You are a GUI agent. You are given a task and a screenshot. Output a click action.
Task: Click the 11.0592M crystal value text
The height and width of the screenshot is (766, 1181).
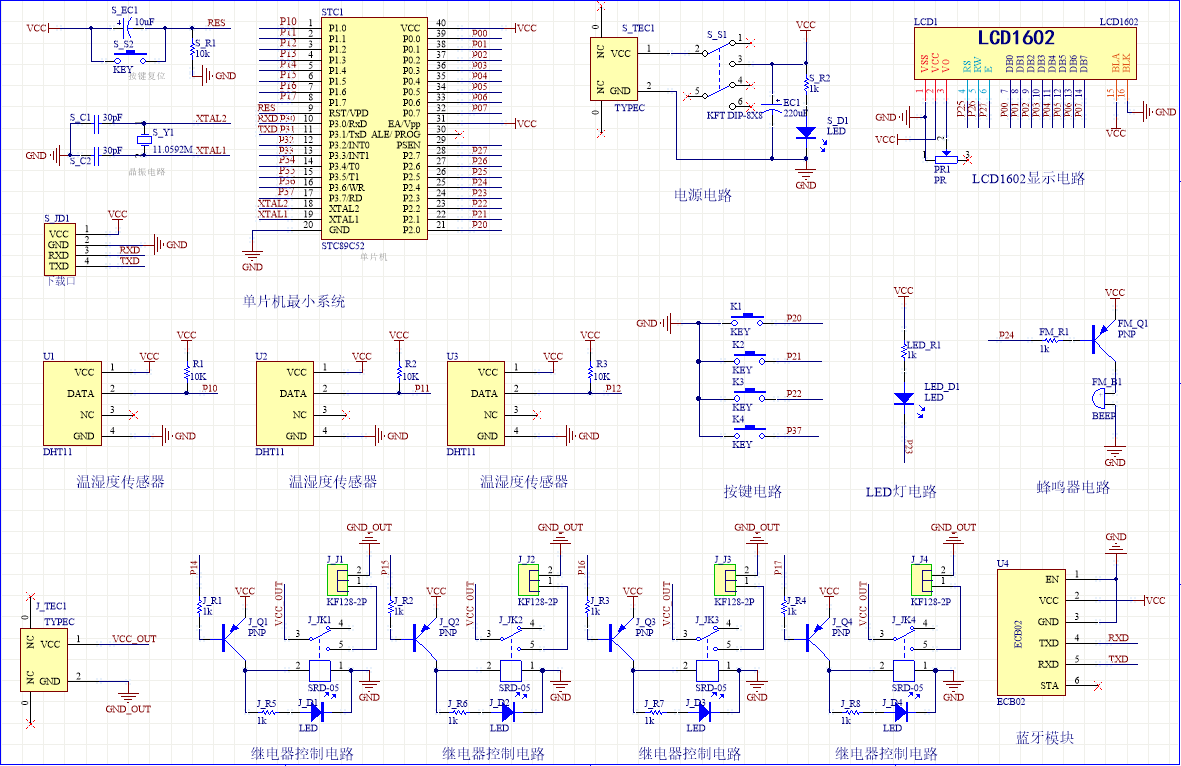(x=172, y=149)
